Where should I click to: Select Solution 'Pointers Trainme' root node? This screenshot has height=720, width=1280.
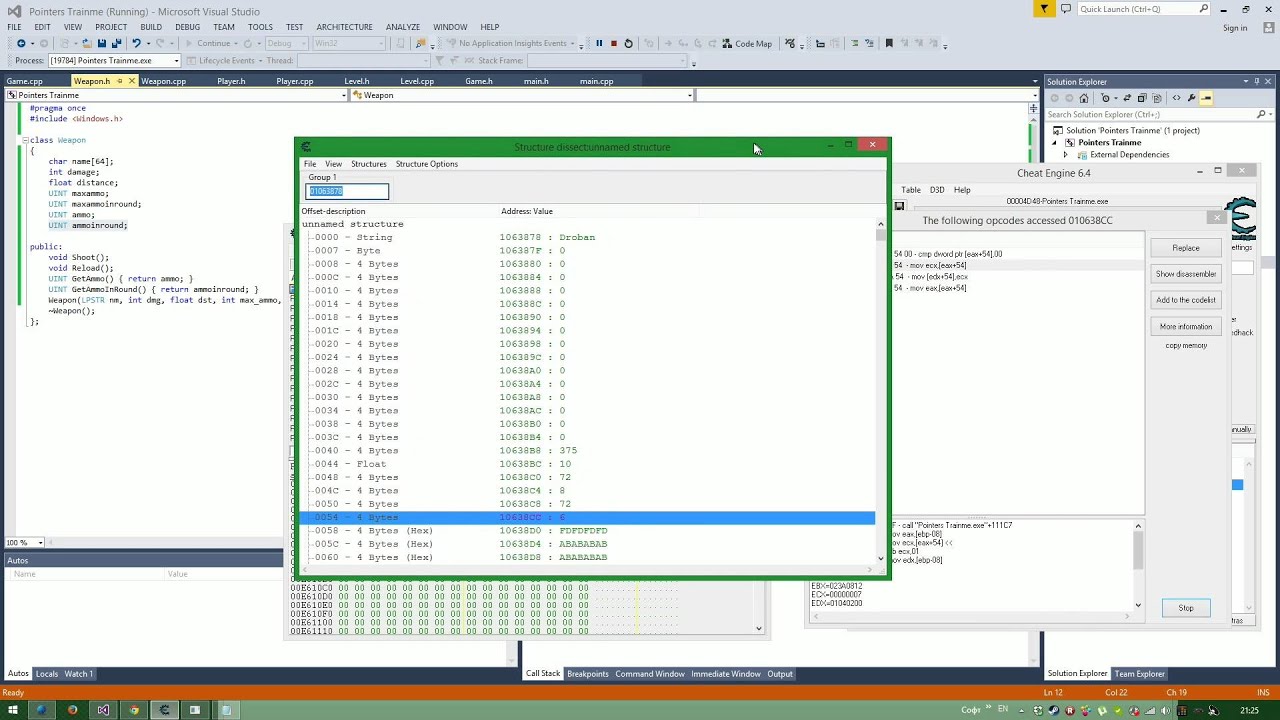pyautogui.click(x=1132, y=131)
